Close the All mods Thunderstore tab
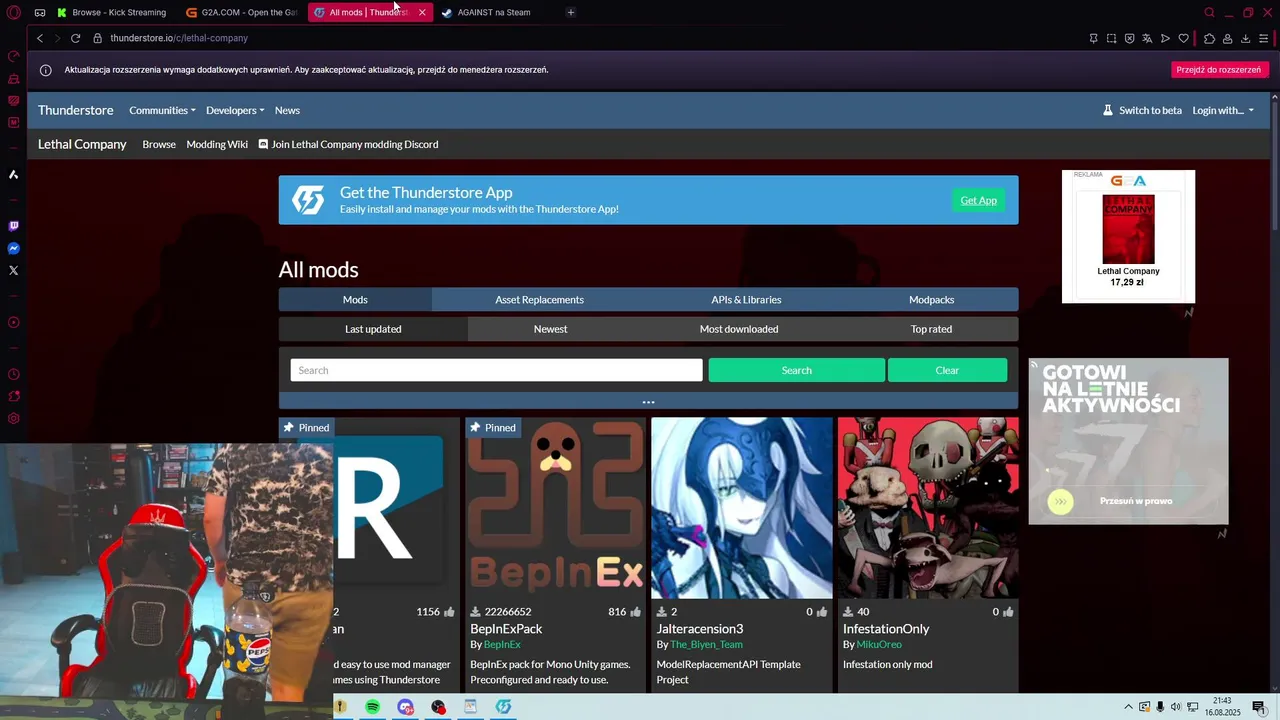The image size is (1280, 720). pos(422,12)
